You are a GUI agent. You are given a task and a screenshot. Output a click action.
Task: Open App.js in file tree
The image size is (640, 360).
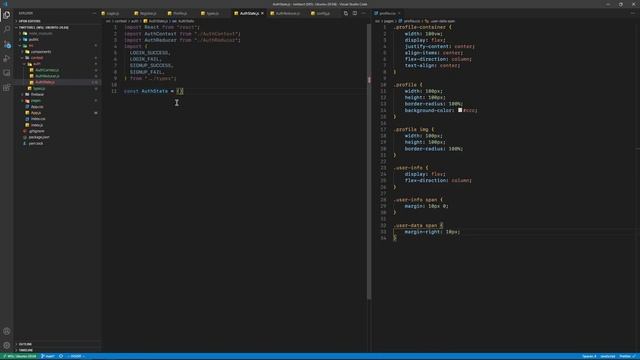[36, 113]
